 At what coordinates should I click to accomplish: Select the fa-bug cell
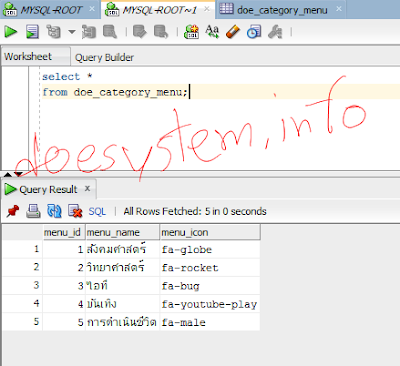pos(210,286)
